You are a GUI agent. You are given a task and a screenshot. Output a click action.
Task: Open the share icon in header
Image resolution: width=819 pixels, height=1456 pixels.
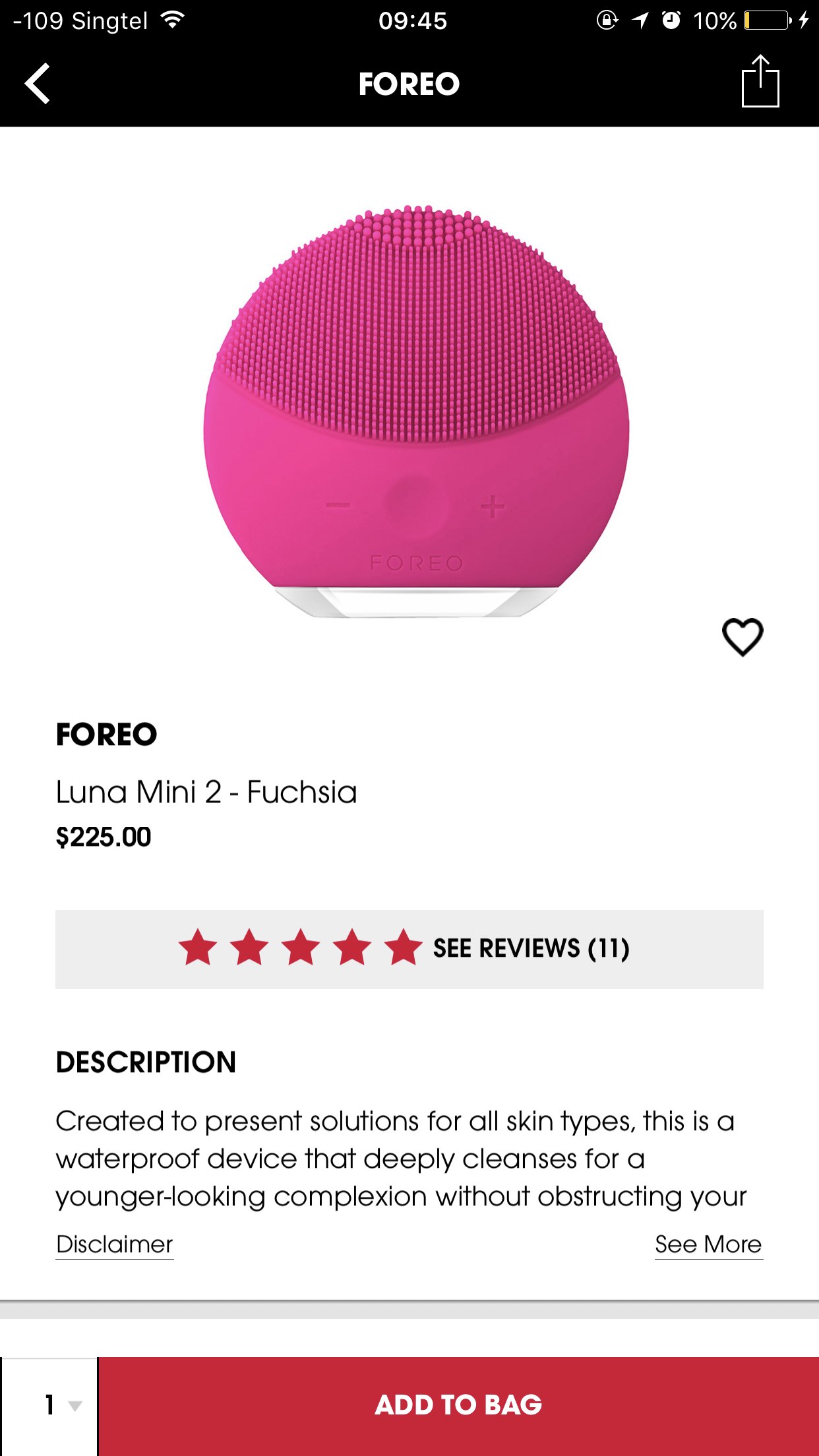coord(760,80)
